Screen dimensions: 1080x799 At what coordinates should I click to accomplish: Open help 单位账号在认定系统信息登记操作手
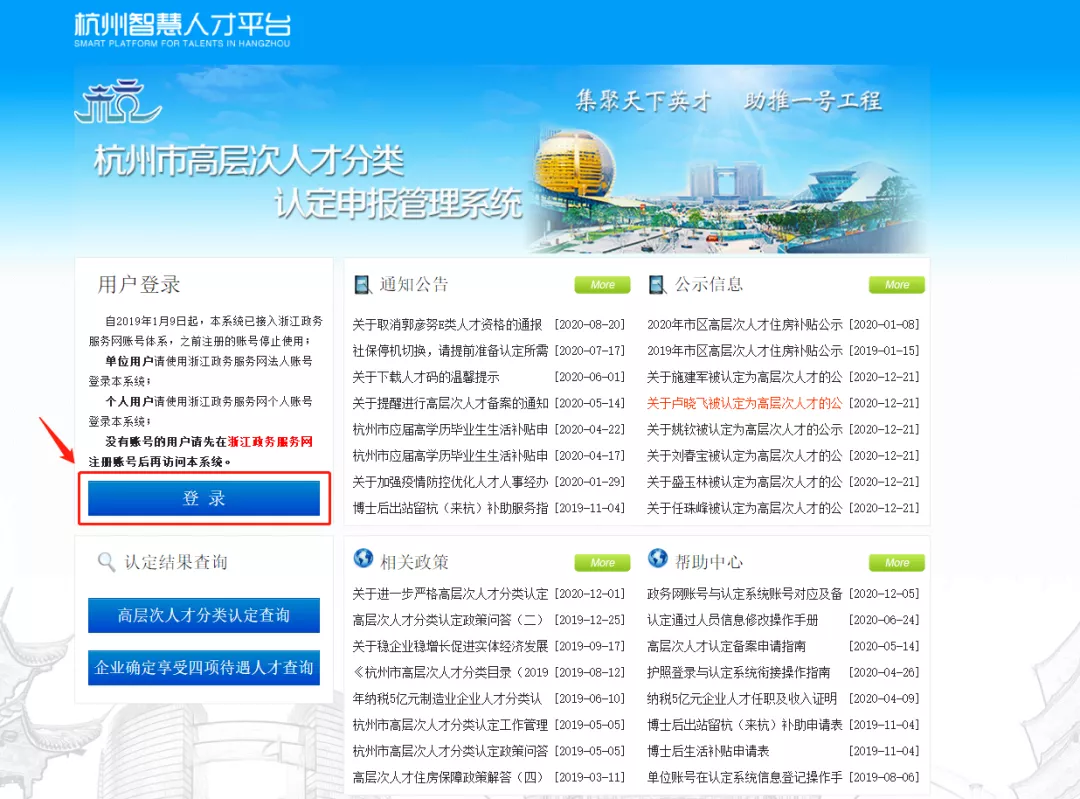(x=745, y=777)
